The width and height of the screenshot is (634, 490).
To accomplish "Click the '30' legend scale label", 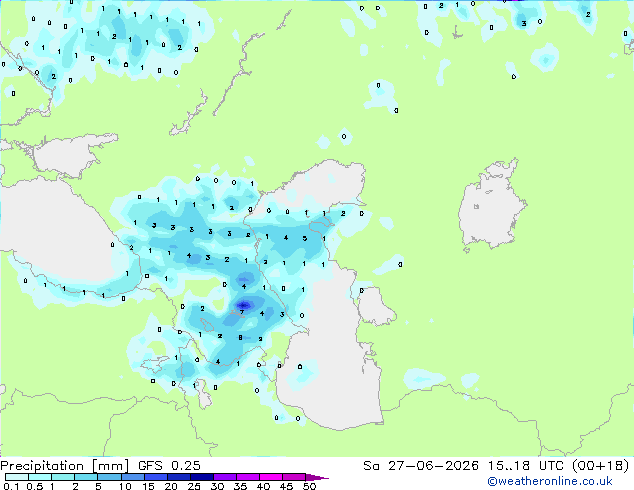I will coord(217,486).
